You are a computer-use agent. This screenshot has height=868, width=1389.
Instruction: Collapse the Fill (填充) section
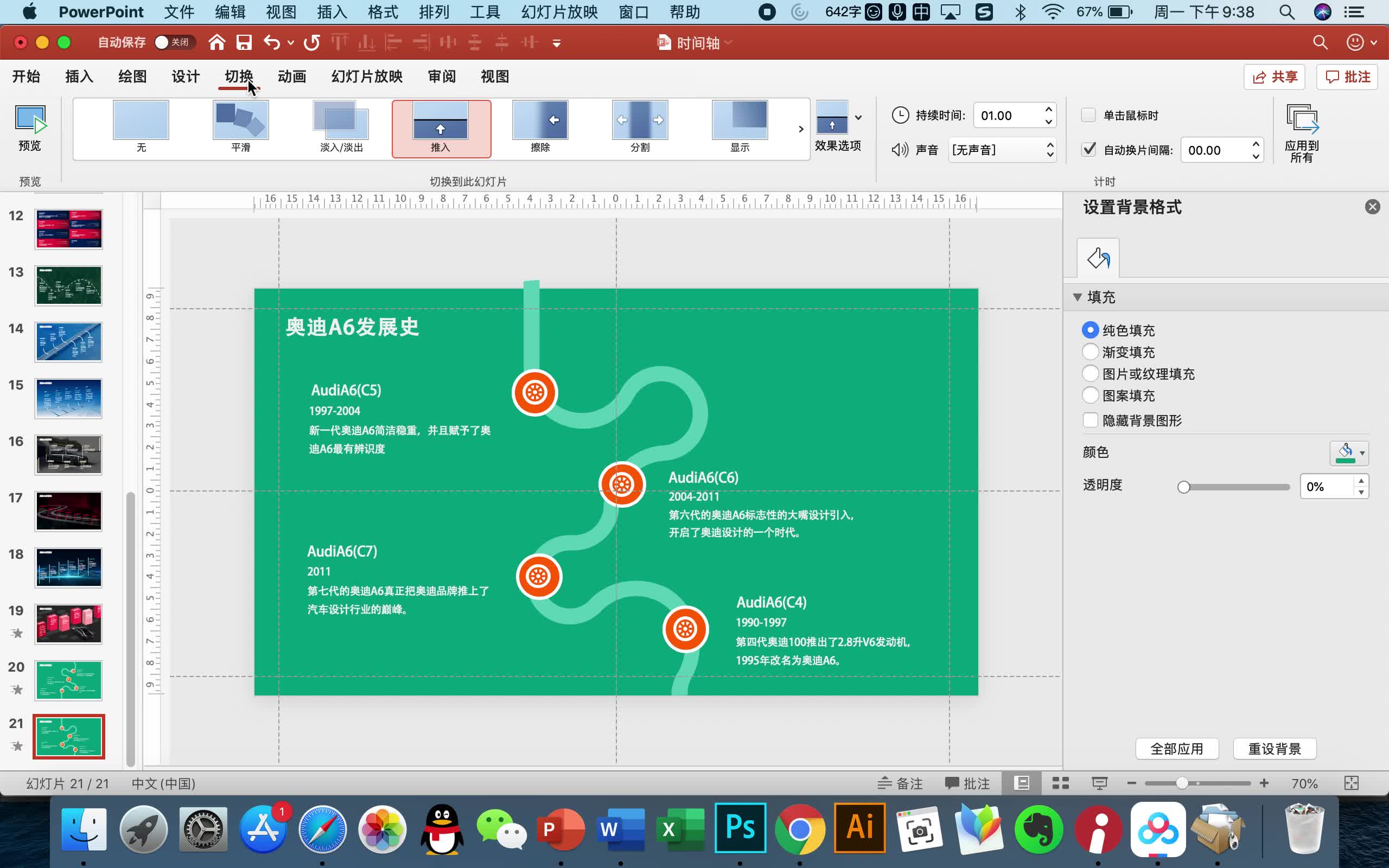(x=1078, y=297)
